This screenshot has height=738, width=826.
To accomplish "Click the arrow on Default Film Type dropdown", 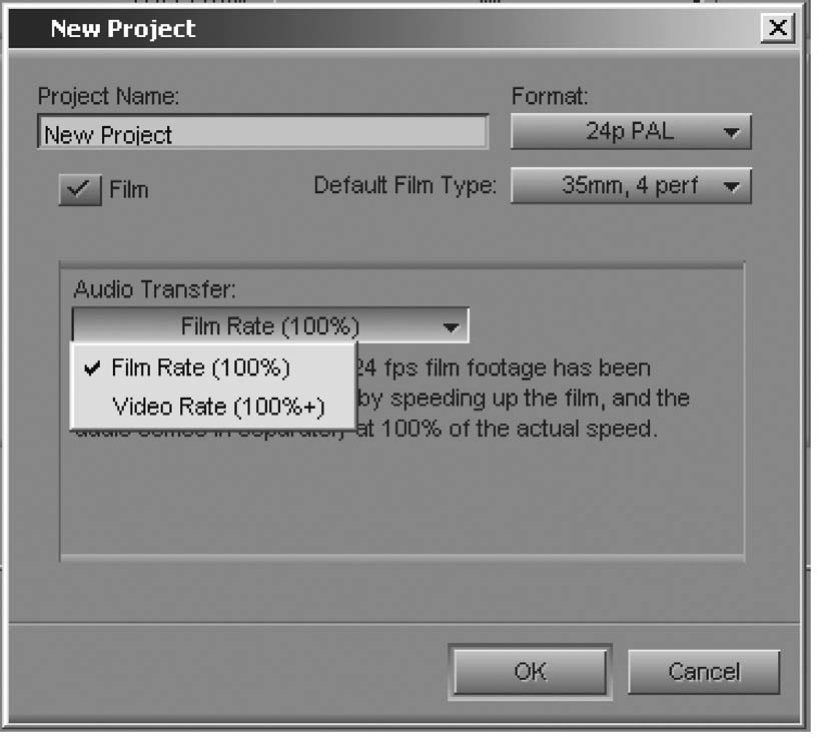I will (731, 186).
